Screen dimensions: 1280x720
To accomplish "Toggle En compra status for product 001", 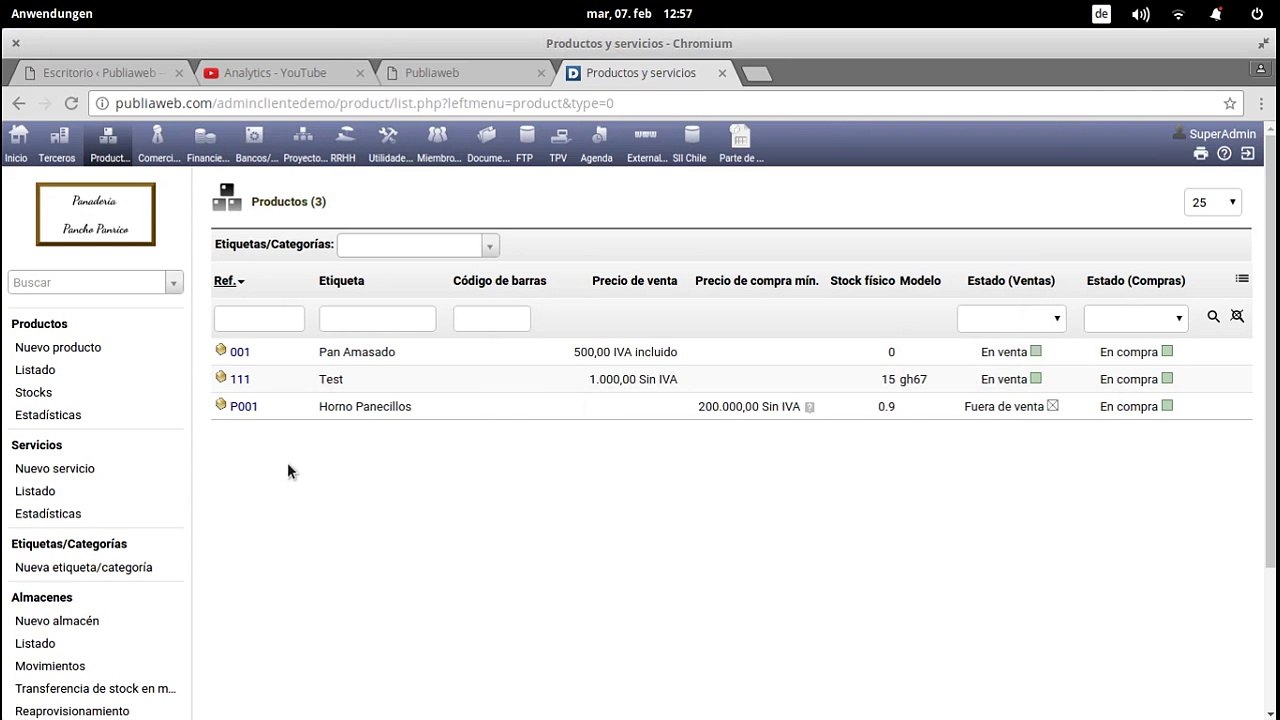I will [x=1167, y=351].
